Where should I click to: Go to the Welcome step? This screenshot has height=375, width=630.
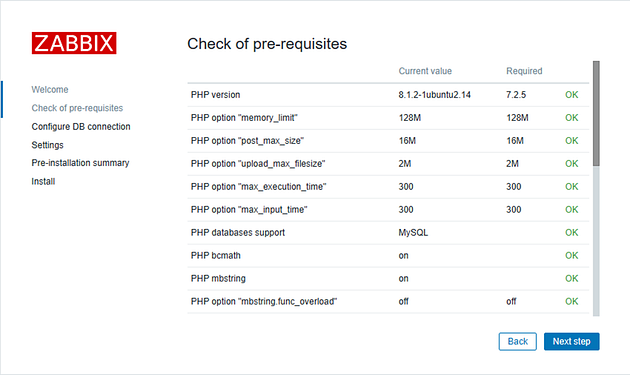(x=50, y=90)
